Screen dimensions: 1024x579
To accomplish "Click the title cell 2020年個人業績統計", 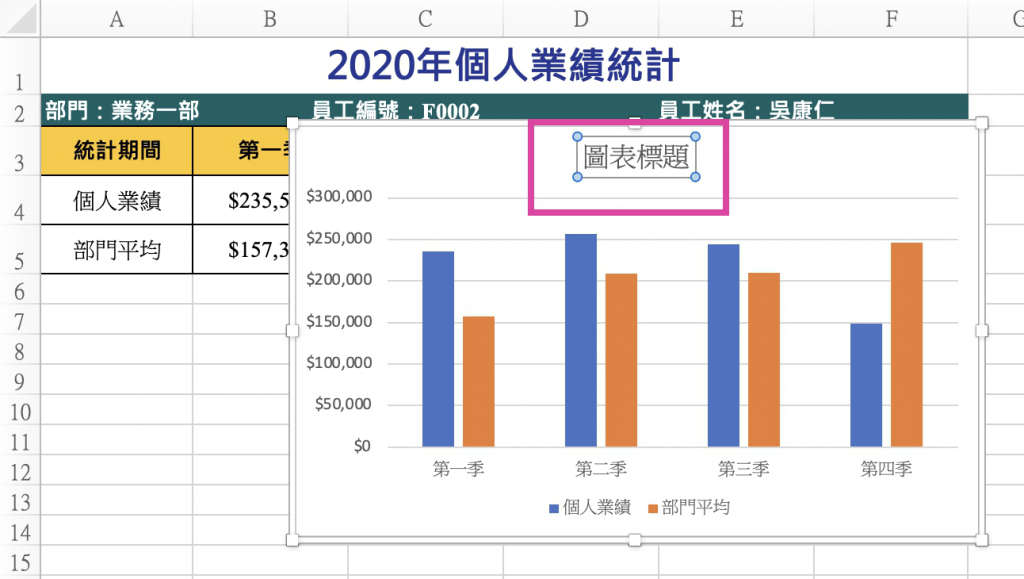I will click(504, 66).
